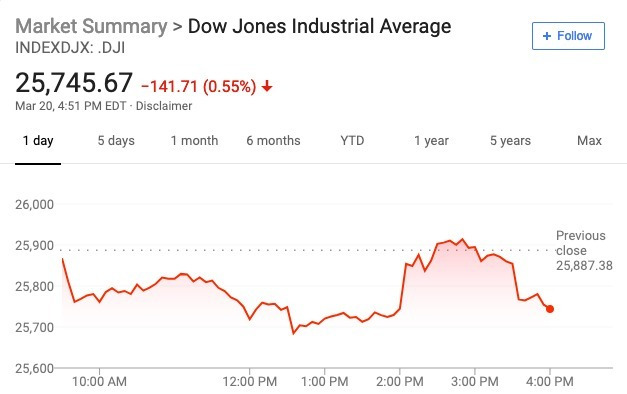Viewport: 627px width, 394px height.
Task: Click the red down arrow icon
Action: [x=267, y=86]
